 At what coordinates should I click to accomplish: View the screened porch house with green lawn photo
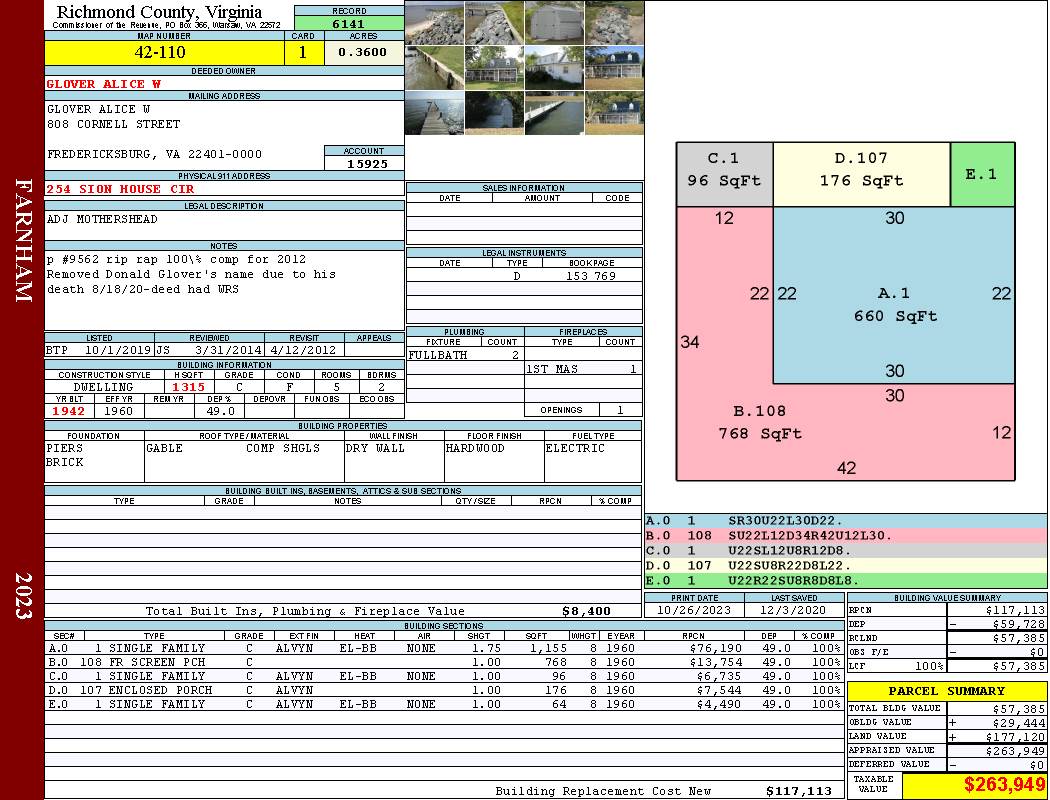(494, 68)
